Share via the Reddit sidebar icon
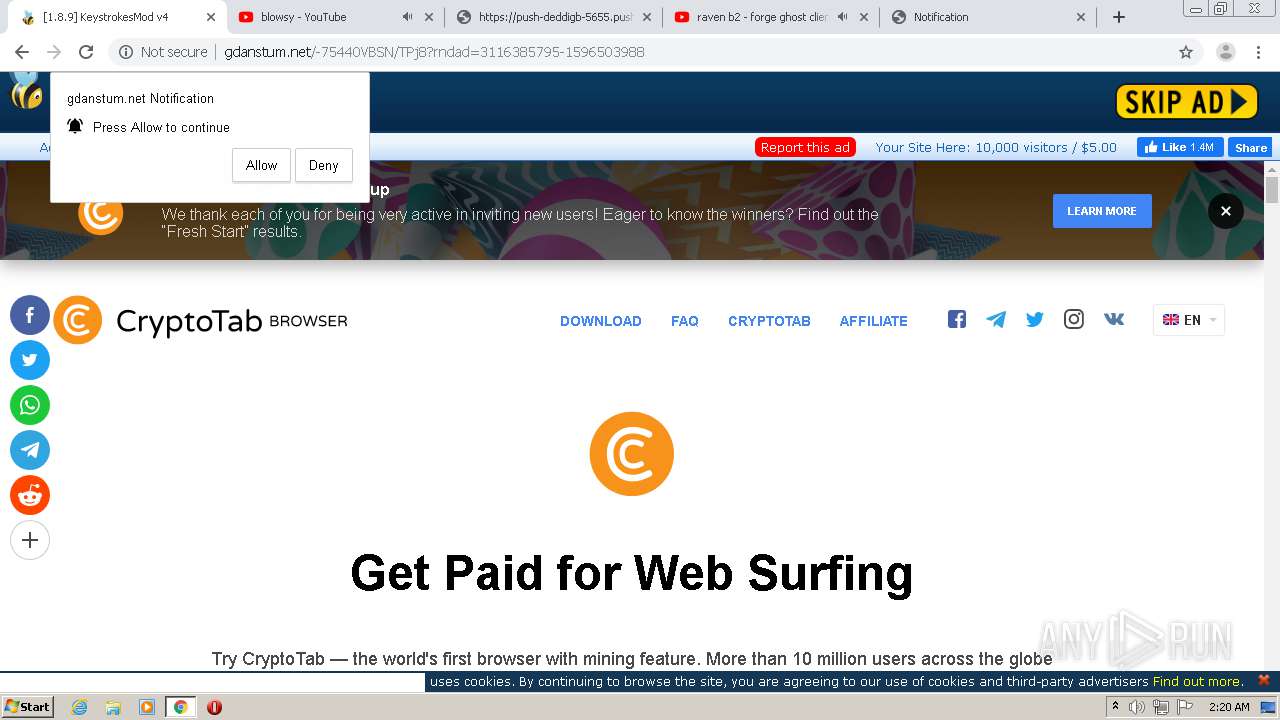1280x720 pixels. pos(30,495)
